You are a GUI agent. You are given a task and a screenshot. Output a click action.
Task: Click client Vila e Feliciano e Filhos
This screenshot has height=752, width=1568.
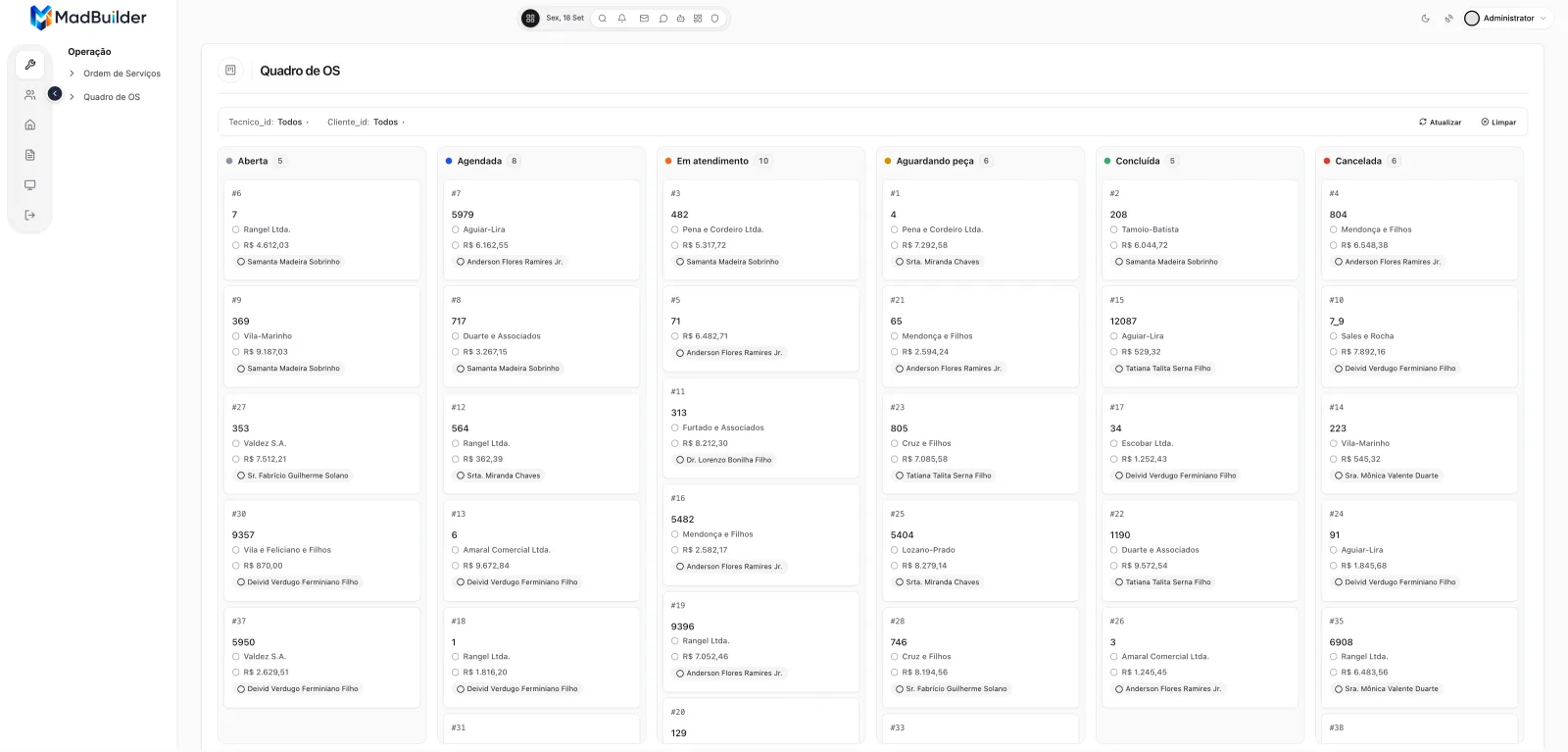[x=287, y=550]
